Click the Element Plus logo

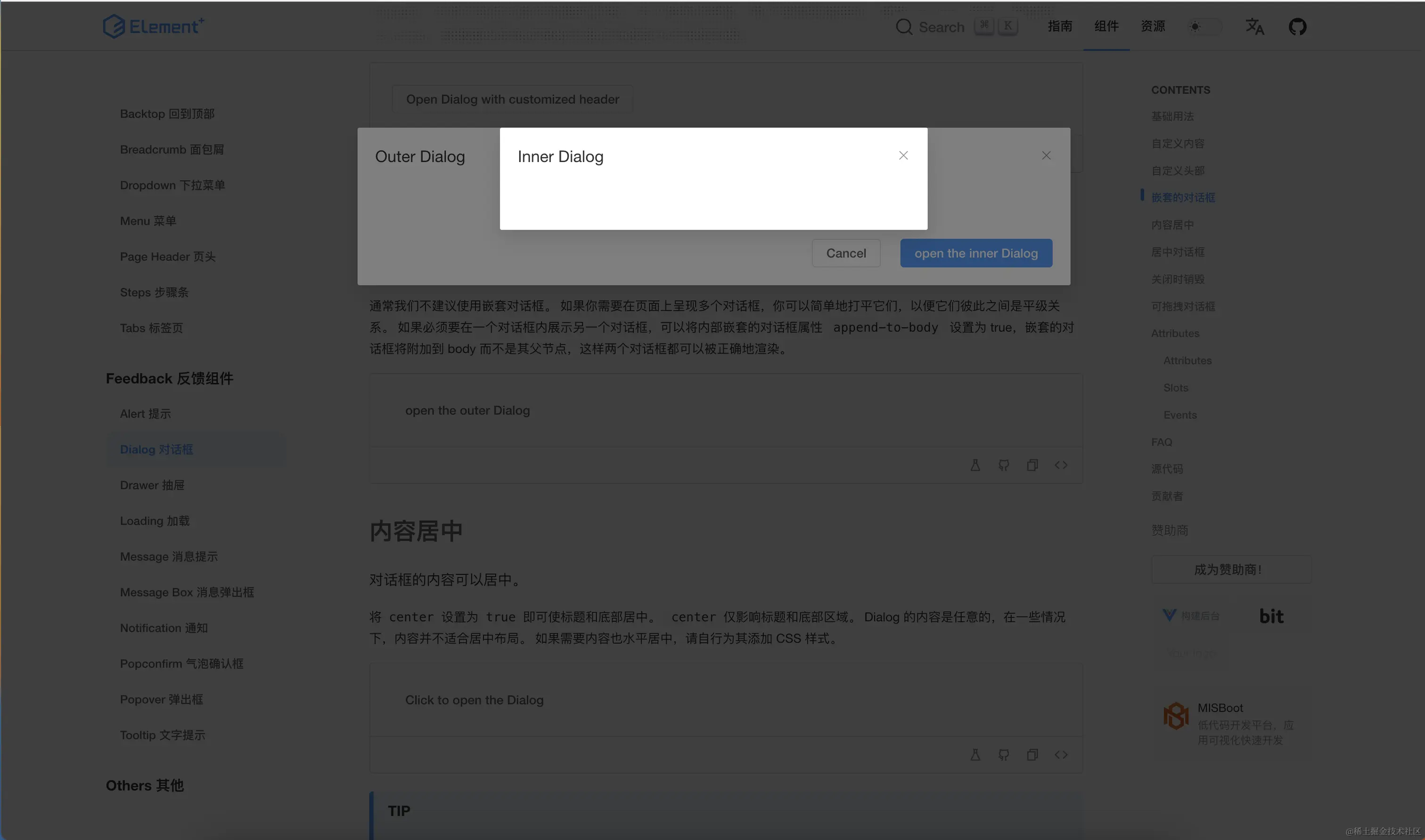[x=154, y=26]
